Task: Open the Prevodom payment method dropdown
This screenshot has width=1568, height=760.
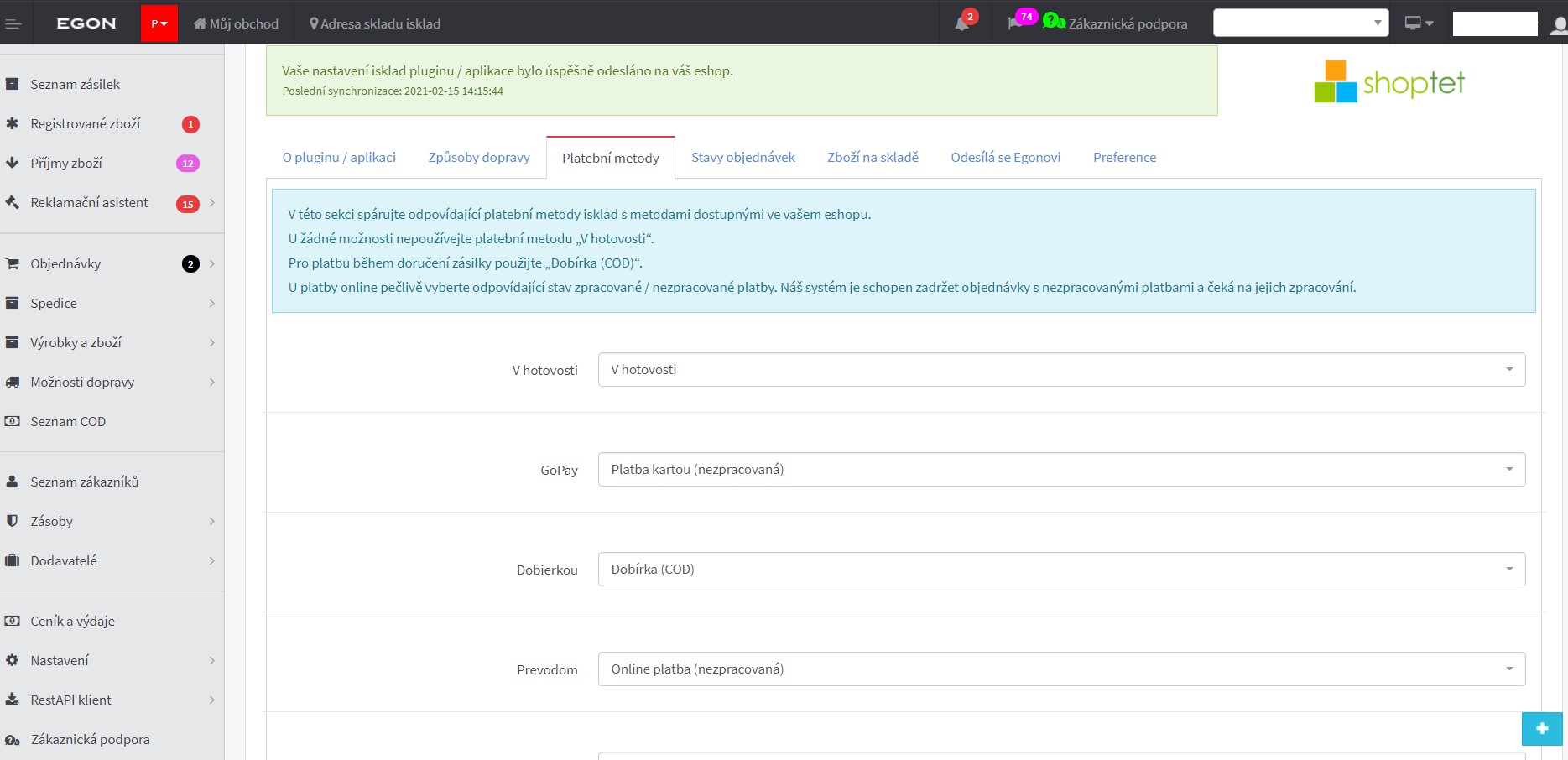Action: (1061, 669)
